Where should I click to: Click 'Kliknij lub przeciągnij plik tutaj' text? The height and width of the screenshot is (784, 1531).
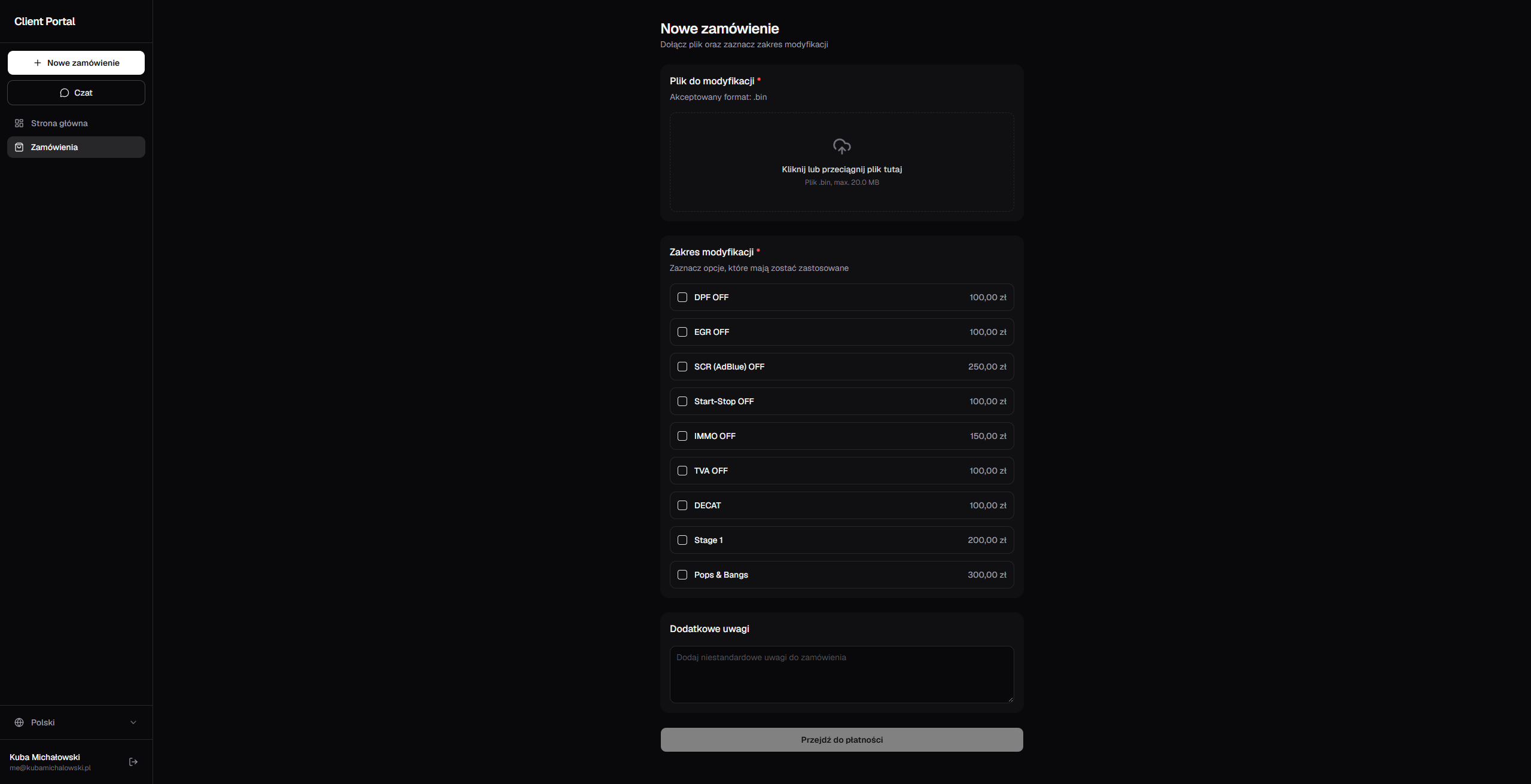click(841, 169)
